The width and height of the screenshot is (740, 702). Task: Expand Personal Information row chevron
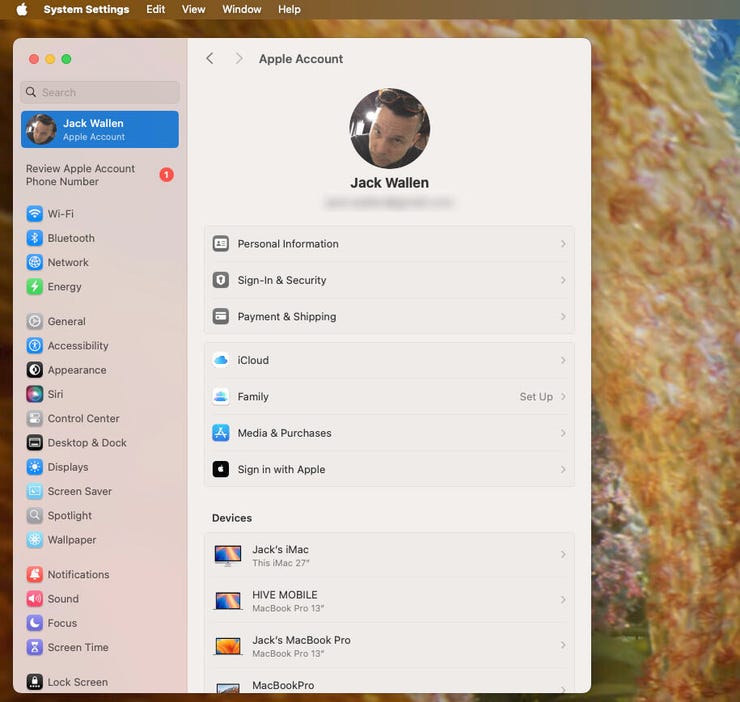tap(563, 244)
